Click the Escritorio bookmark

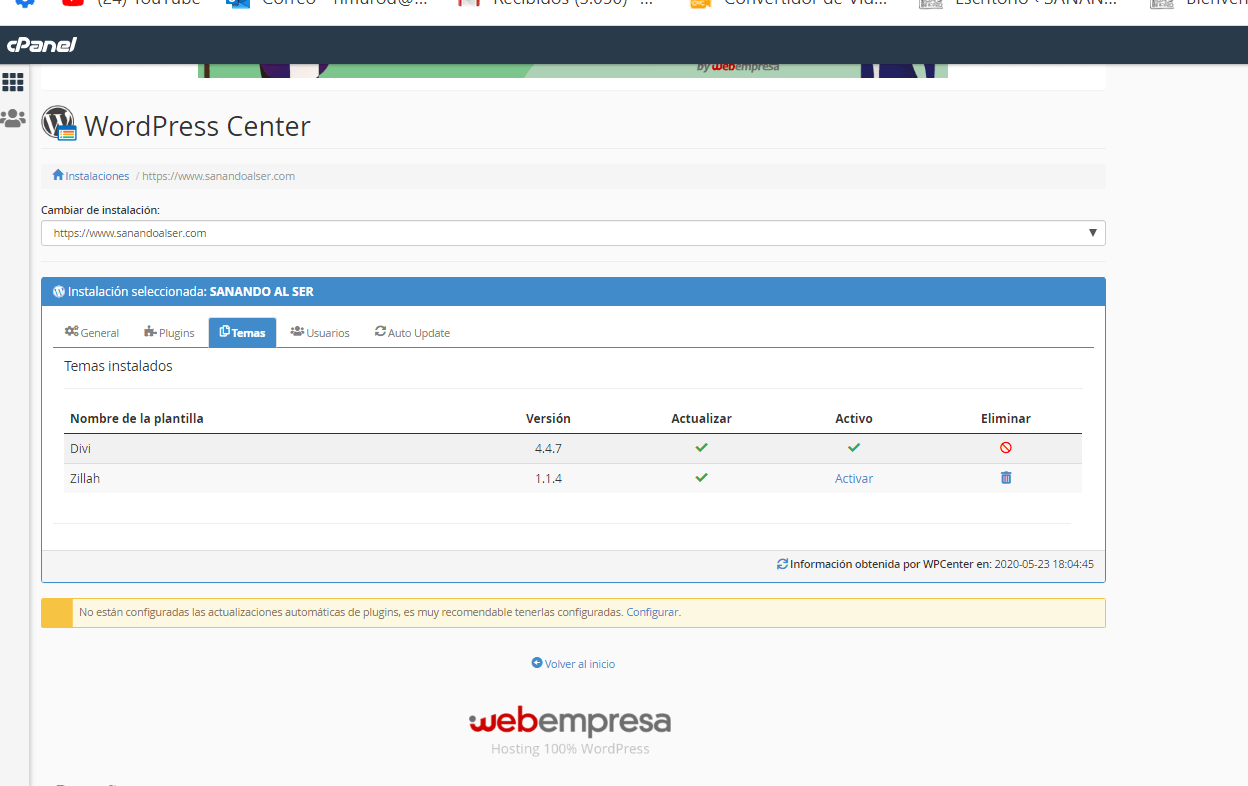[1018, 4]
